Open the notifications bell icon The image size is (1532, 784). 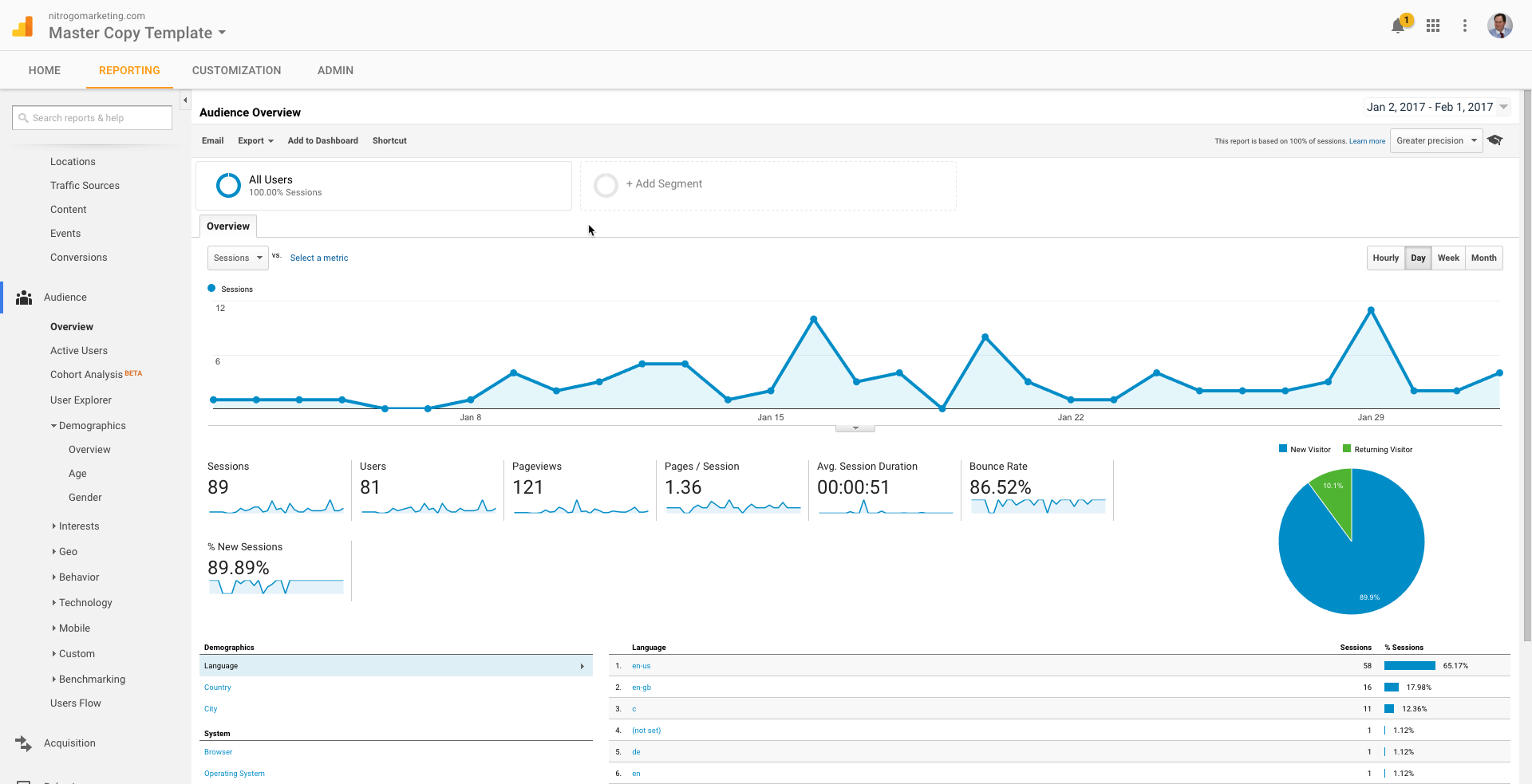point(1398,26)
